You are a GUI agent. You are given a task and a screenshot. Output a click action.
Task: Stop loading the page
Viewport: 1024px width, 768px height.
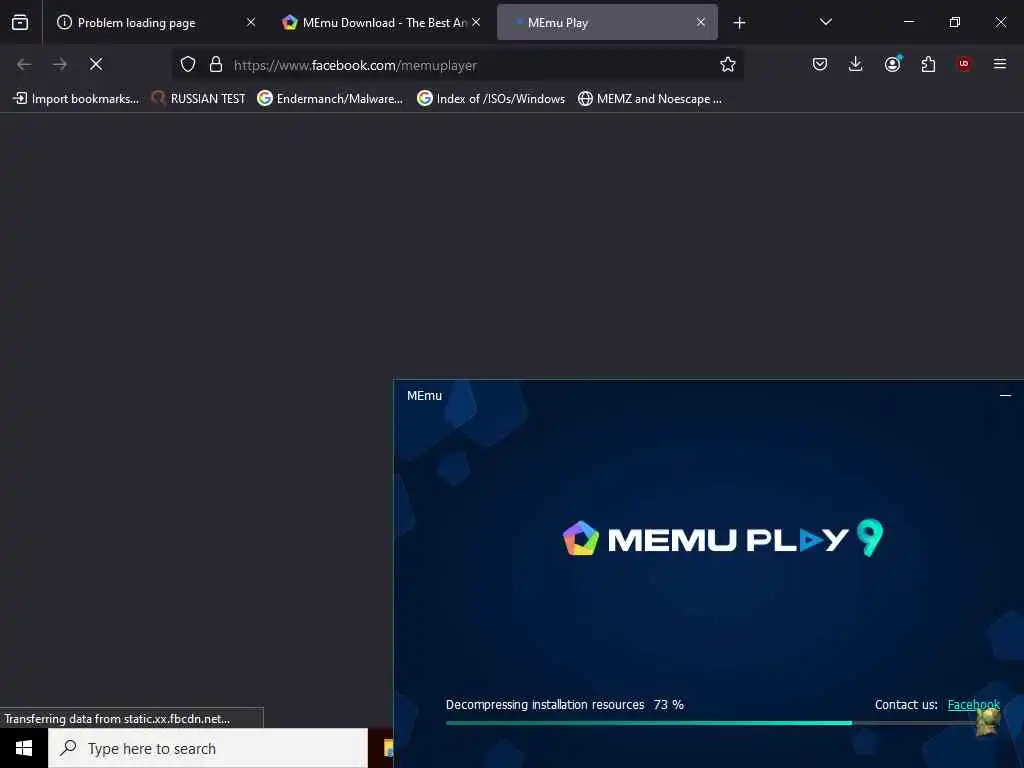[96, 64]
